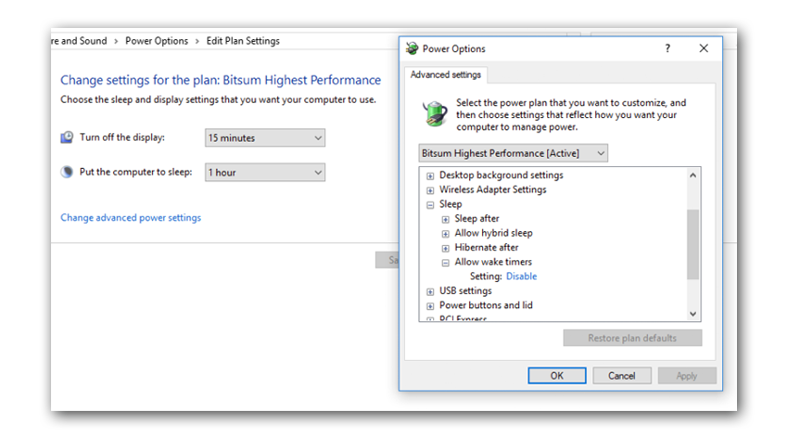Click the 're and Sound' breadcrumb item

pyautogui.click(x=79, y=41)
